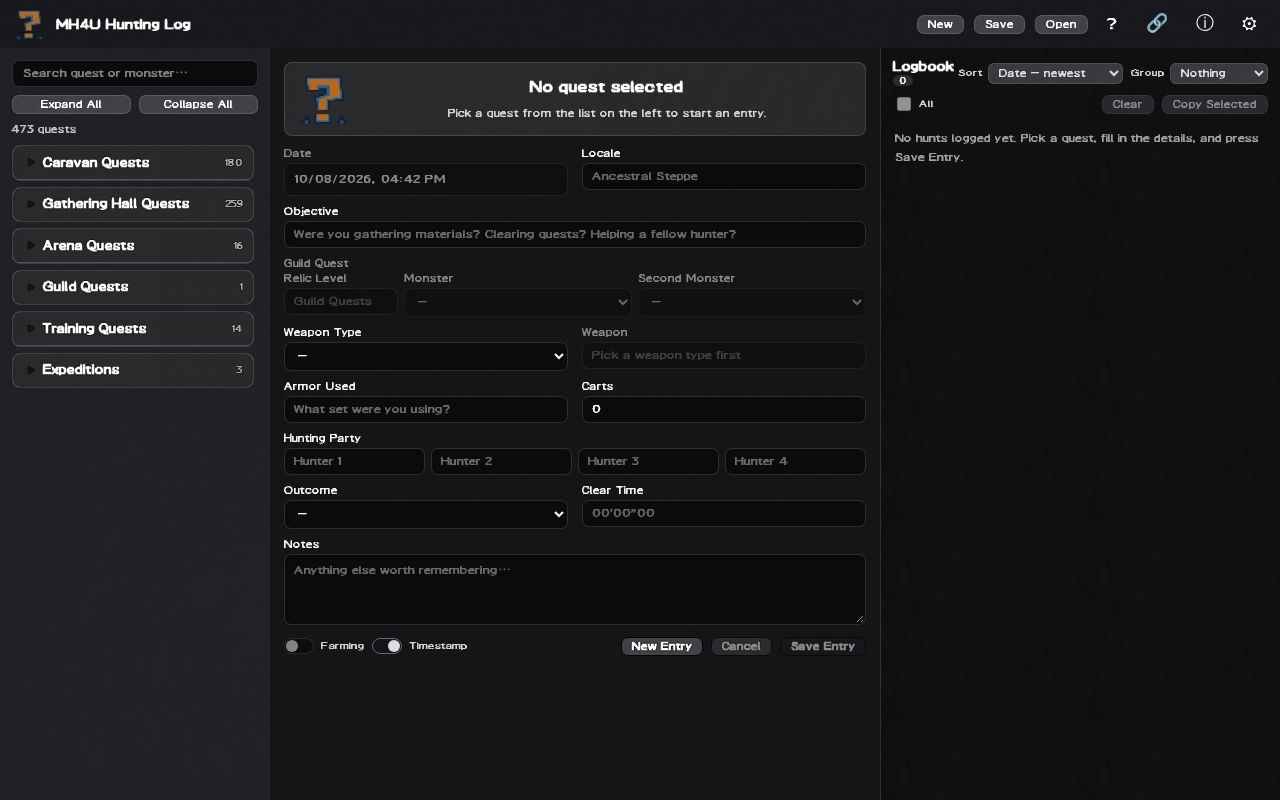Open the Monster dropdown
The height and width of the screenshot is (800, 1280).
[518, 302]
